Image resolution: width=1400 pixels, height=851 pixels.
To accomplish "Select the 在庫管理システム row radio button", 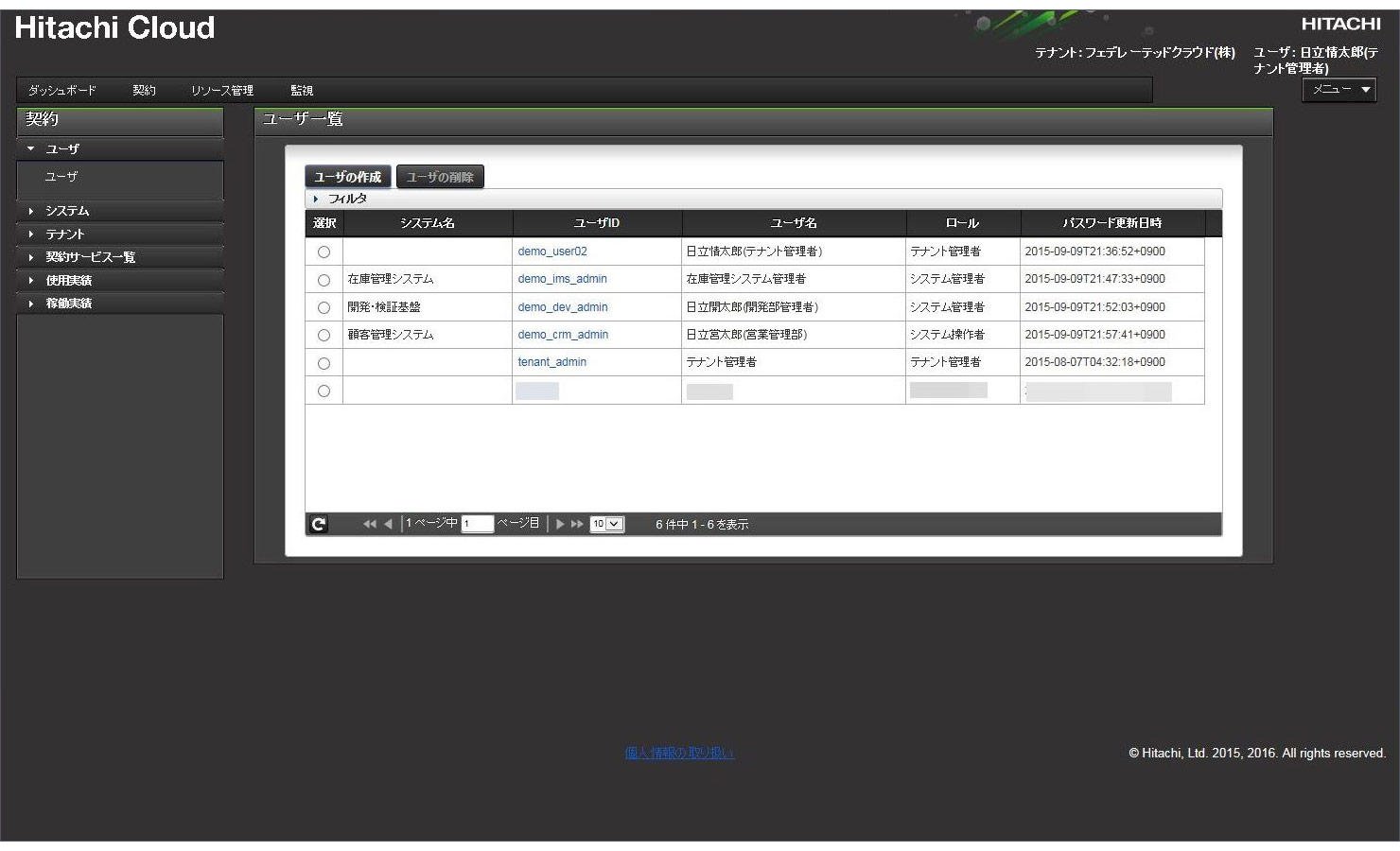I will click(324, 280).
